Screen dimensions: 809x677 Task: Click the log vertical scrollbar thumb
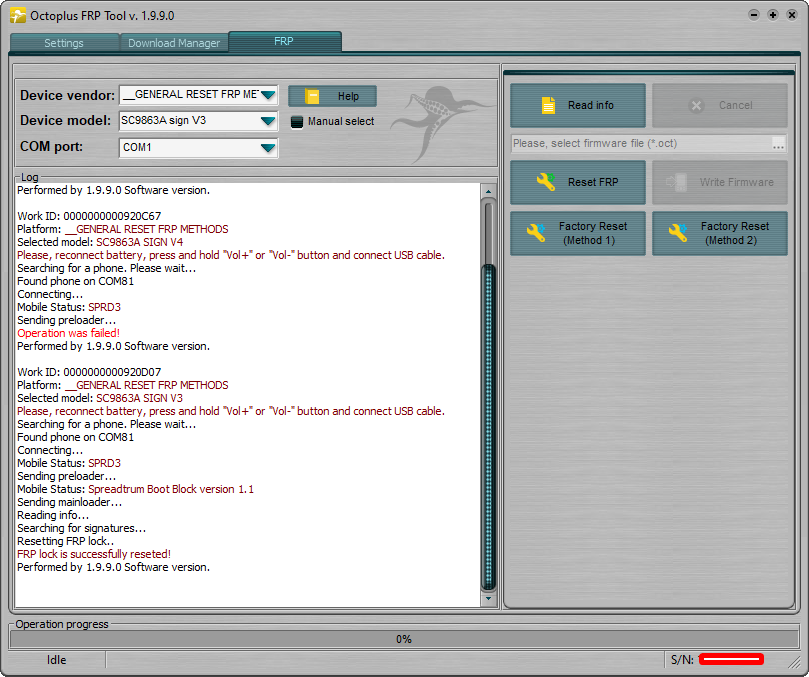click(x=488, y=427)
